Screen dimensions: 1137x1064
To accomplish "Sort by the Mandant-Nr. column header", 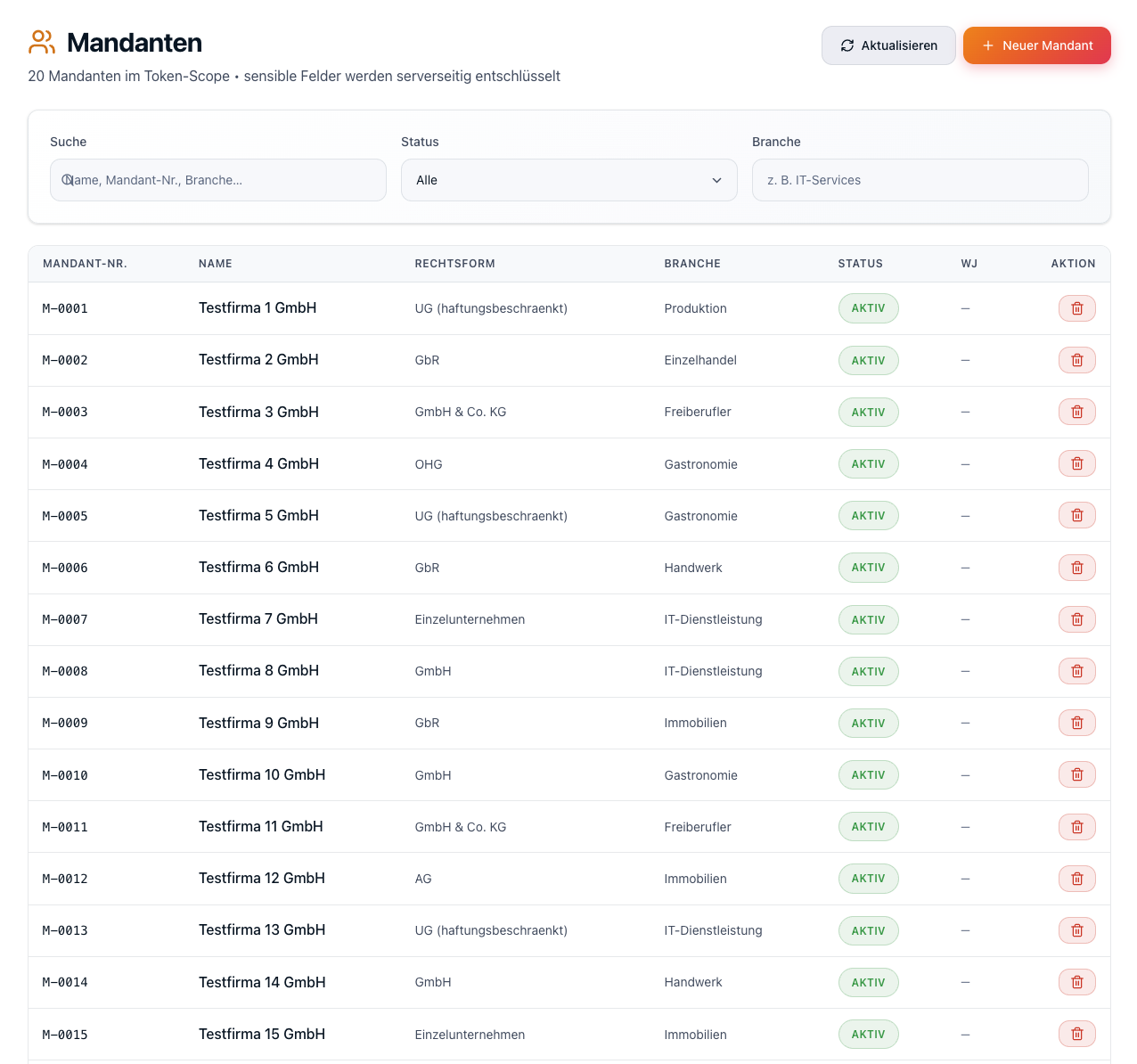I will pos(85,264).
